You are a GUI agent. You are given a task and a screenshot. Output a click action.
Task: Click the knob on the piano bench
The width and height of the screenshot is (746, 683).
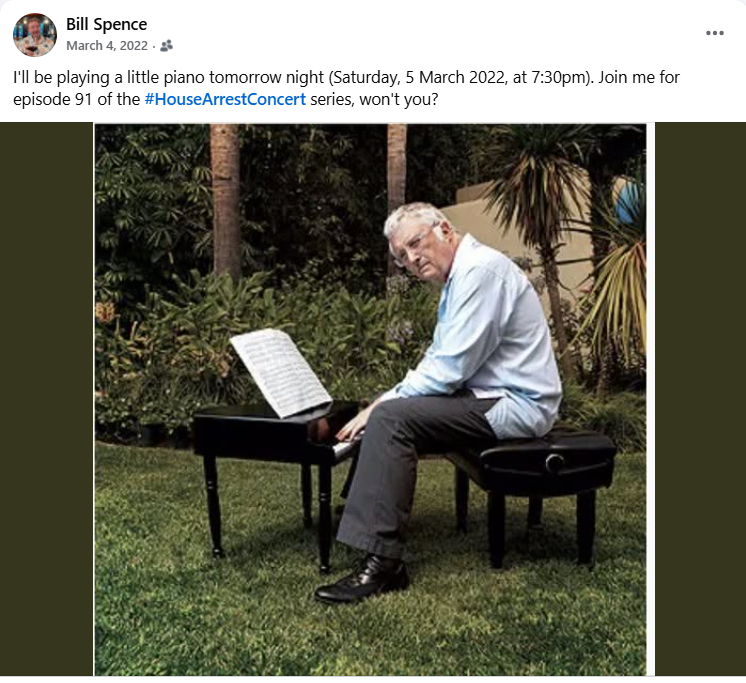click(554, 462)
